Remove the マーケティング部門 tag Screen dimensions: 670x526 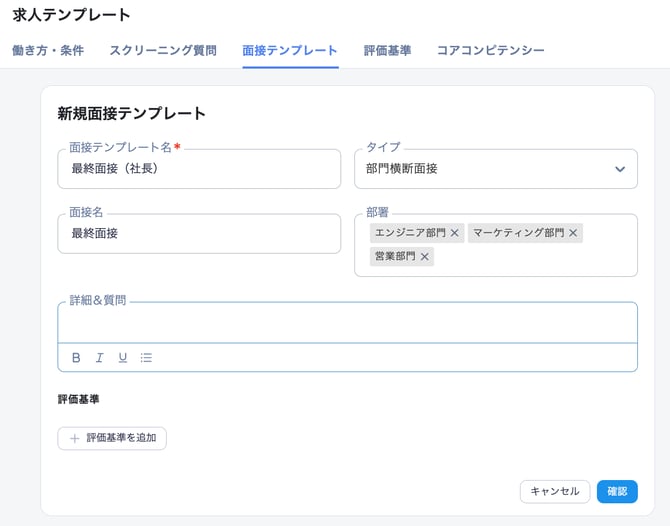573,233
